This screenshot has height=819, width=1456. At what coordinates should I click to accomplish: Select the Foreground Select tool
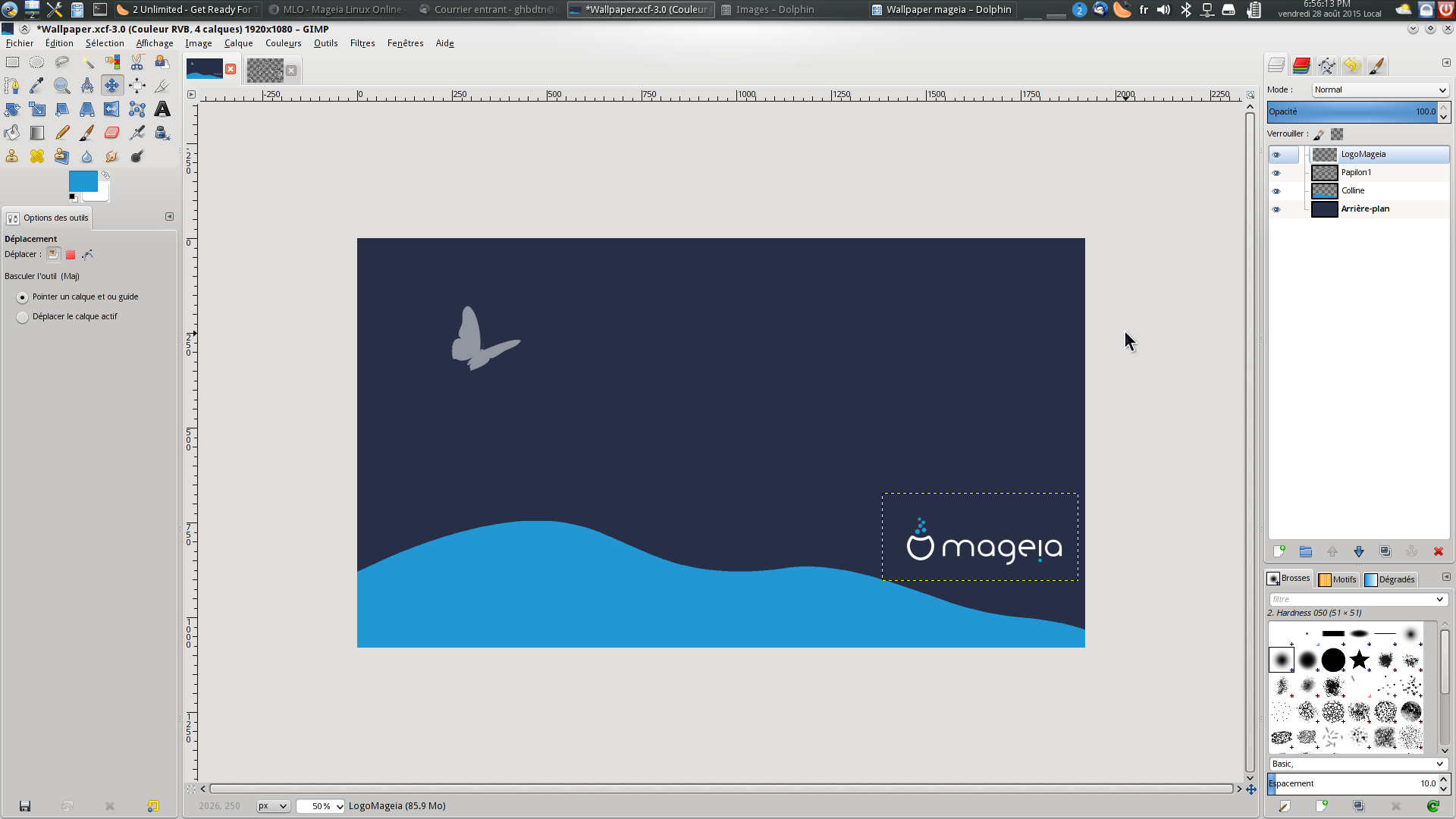(x=162, y=62)
